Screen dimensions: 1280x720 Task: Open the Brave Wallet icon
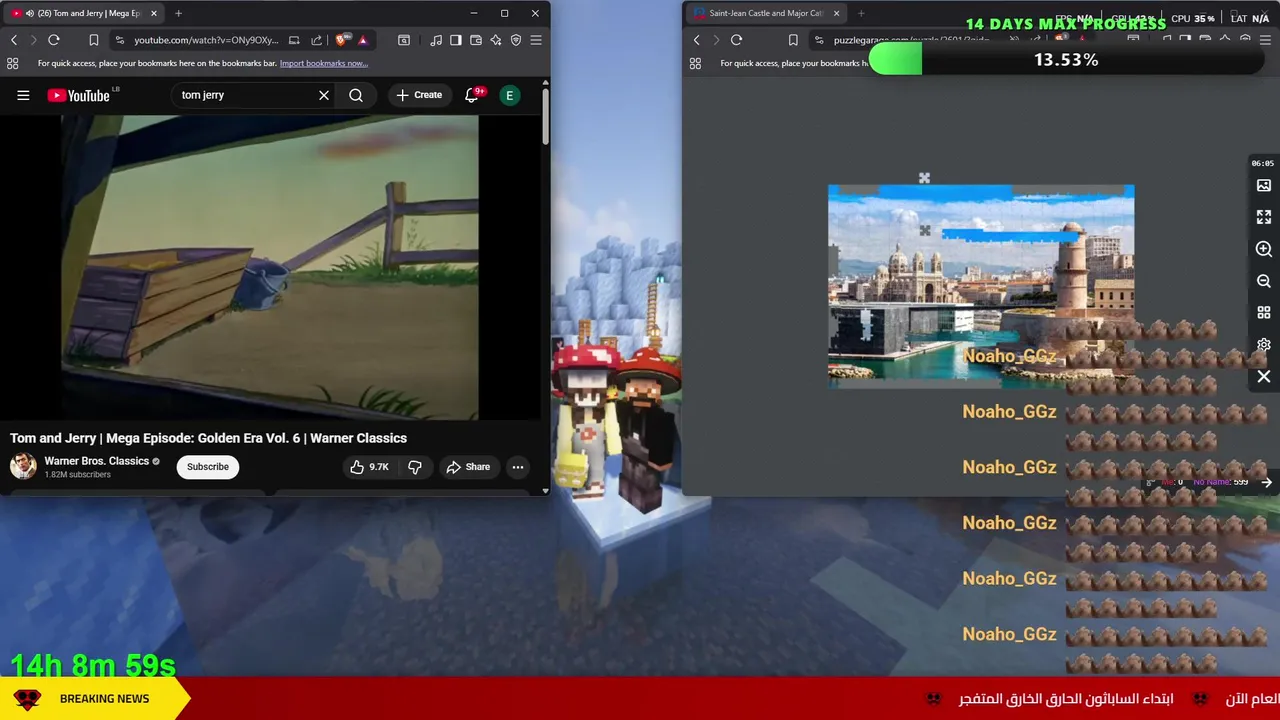coord(476,40)
